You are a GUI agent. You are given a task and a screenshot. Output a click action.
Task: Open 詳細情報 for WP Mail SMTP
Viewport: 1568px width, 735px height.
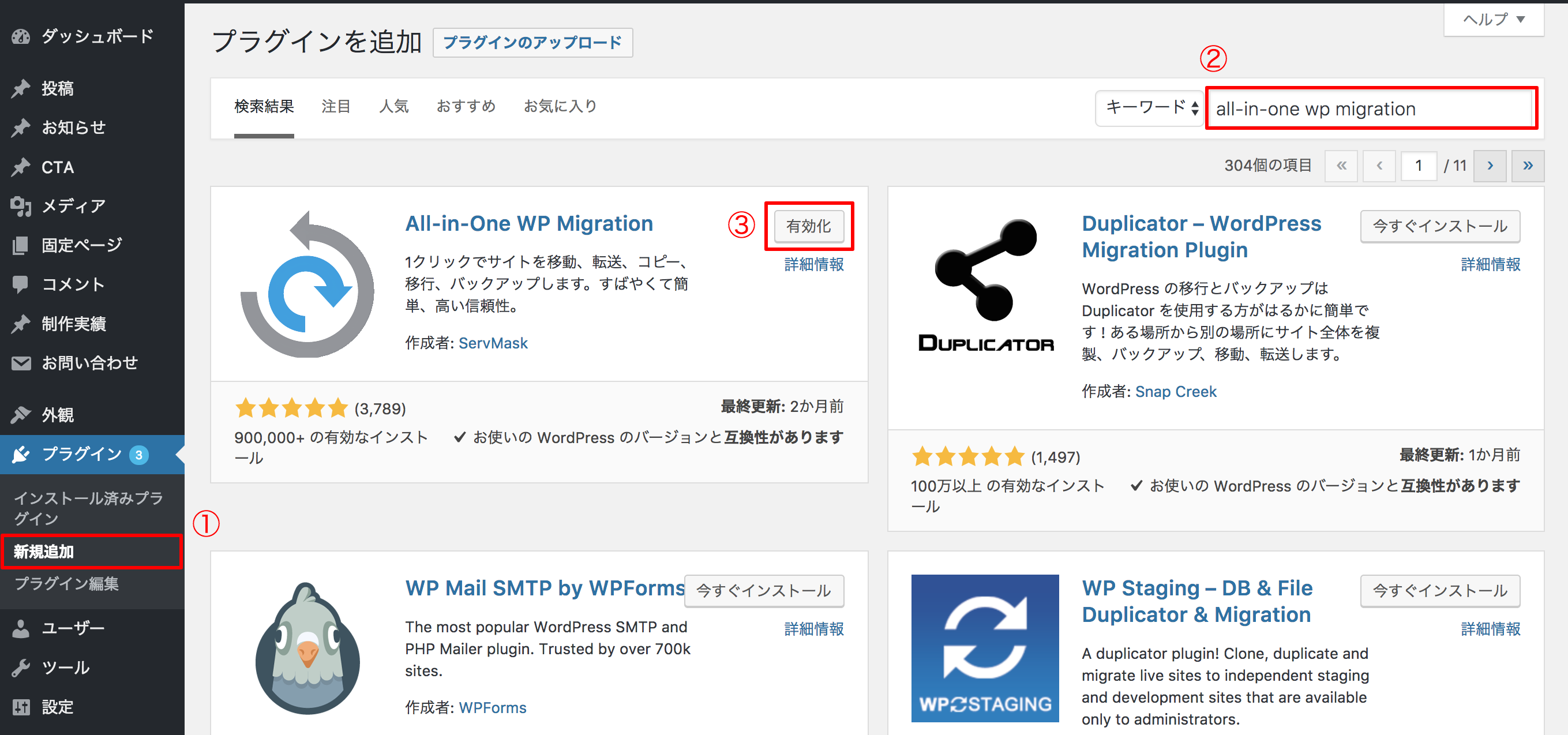tap(814, 628)
